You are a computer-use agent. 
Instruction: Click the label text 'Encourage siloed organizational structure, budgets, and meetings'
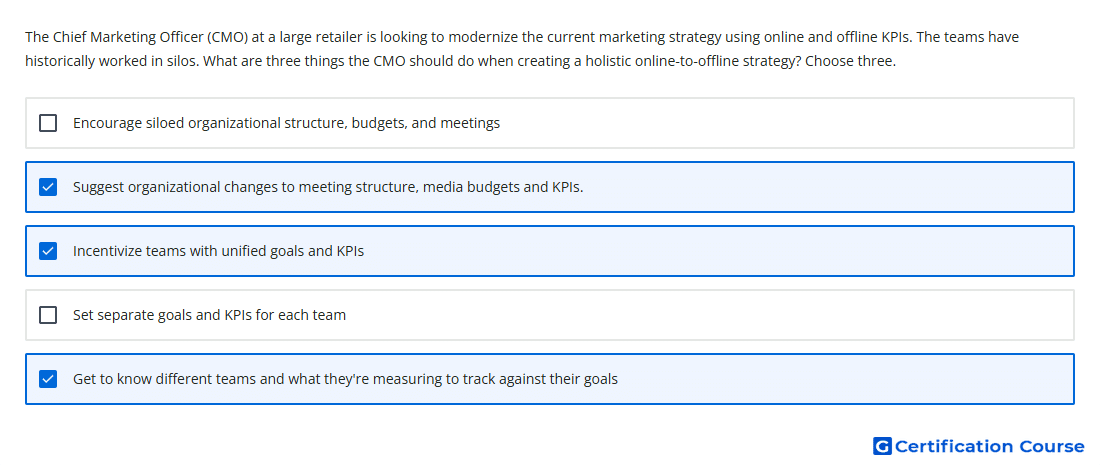coord(286,123)
